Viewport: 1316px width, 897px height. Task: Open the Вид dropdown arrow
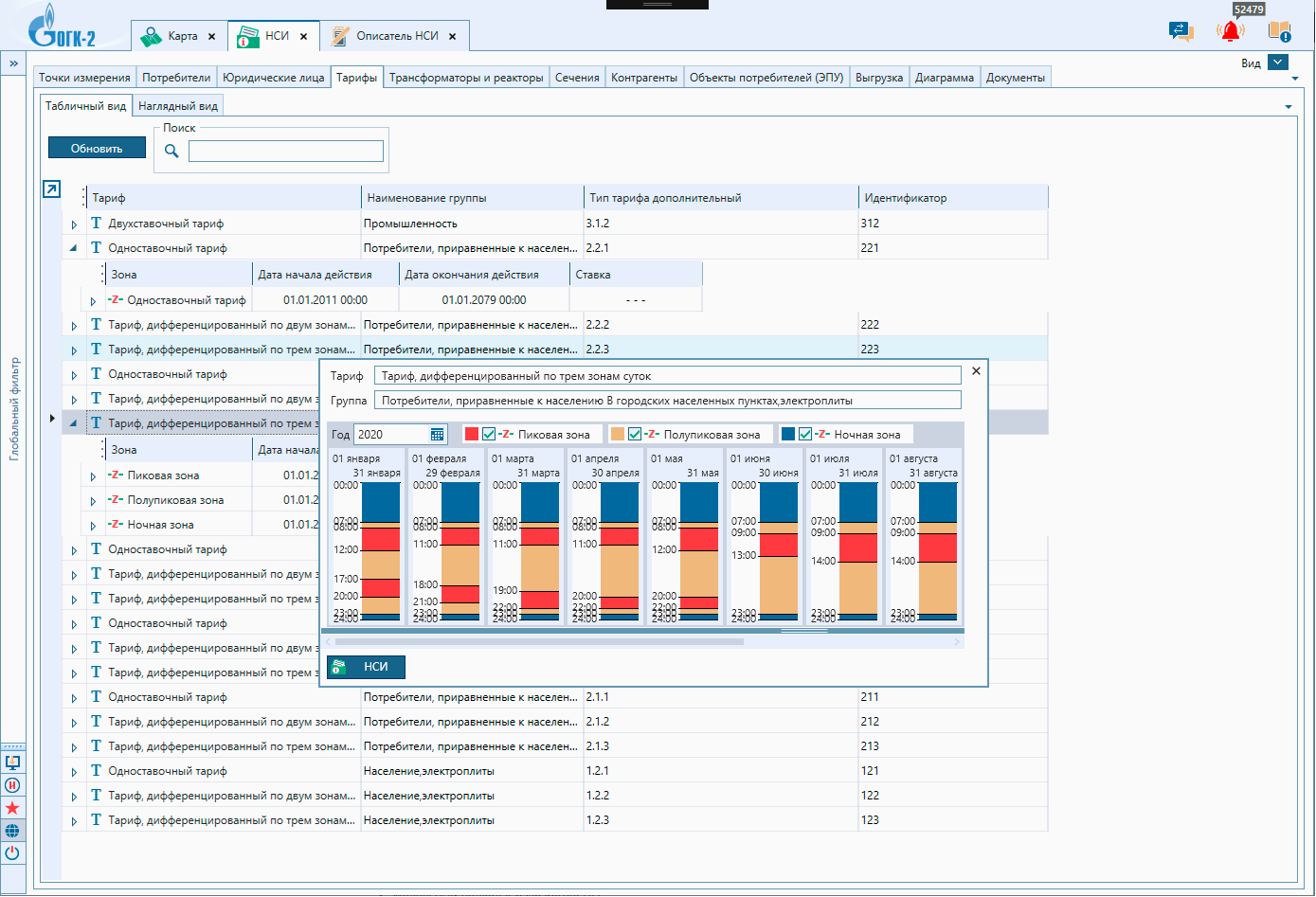click(1278, 63)
